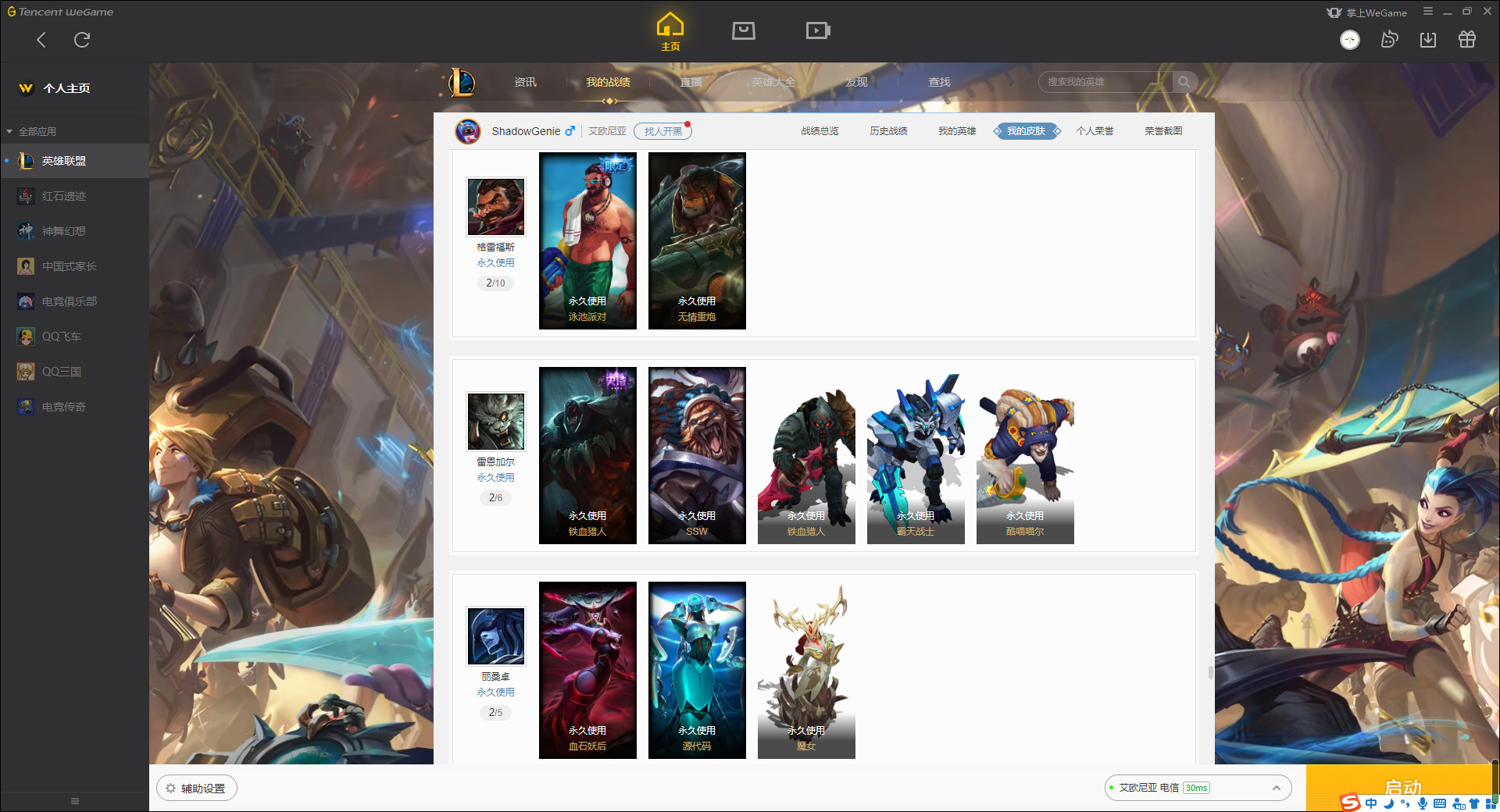Open the store bag icon in top bar
Screen dimensions: 1500x812
744,30
